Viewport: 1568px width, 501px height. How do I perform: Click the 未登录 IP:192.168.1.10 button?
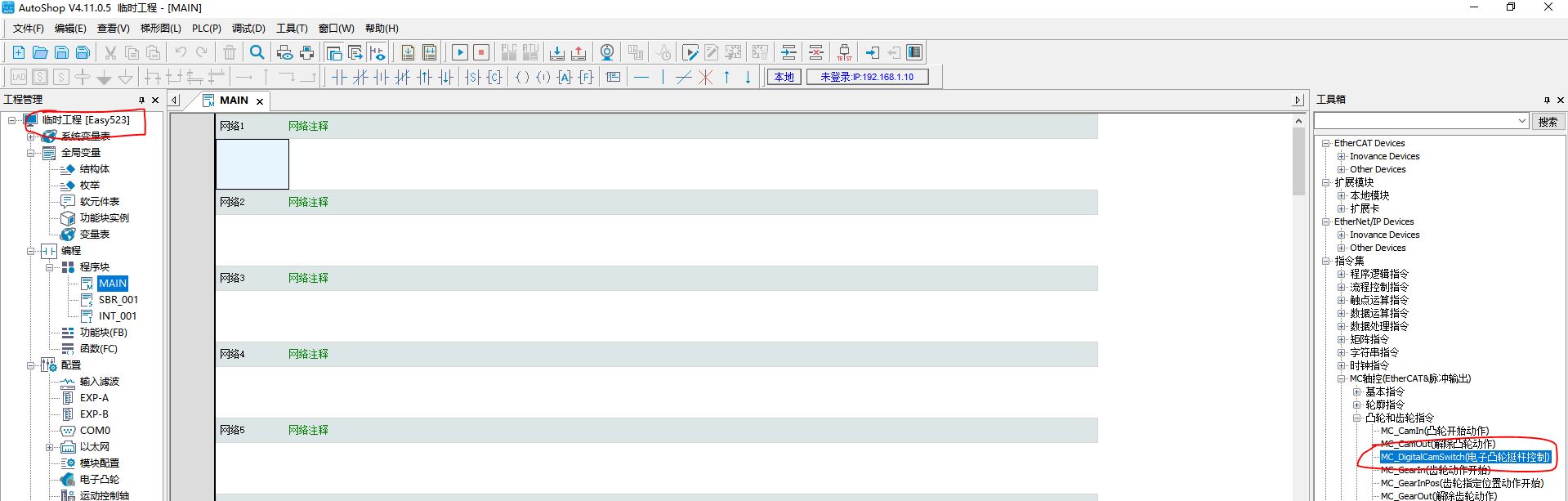click(x=867, y=77)
